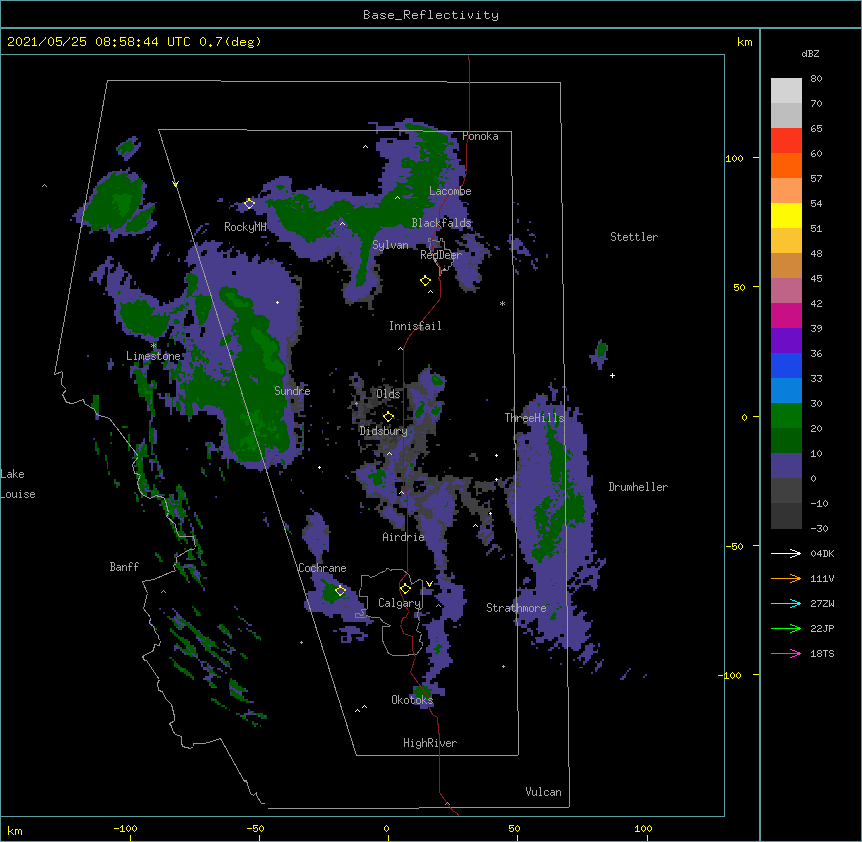Image resolution: width=862 pixels, height=842 pixels.
Task: Click the Cochrane town label
Action: click(322, 568)
